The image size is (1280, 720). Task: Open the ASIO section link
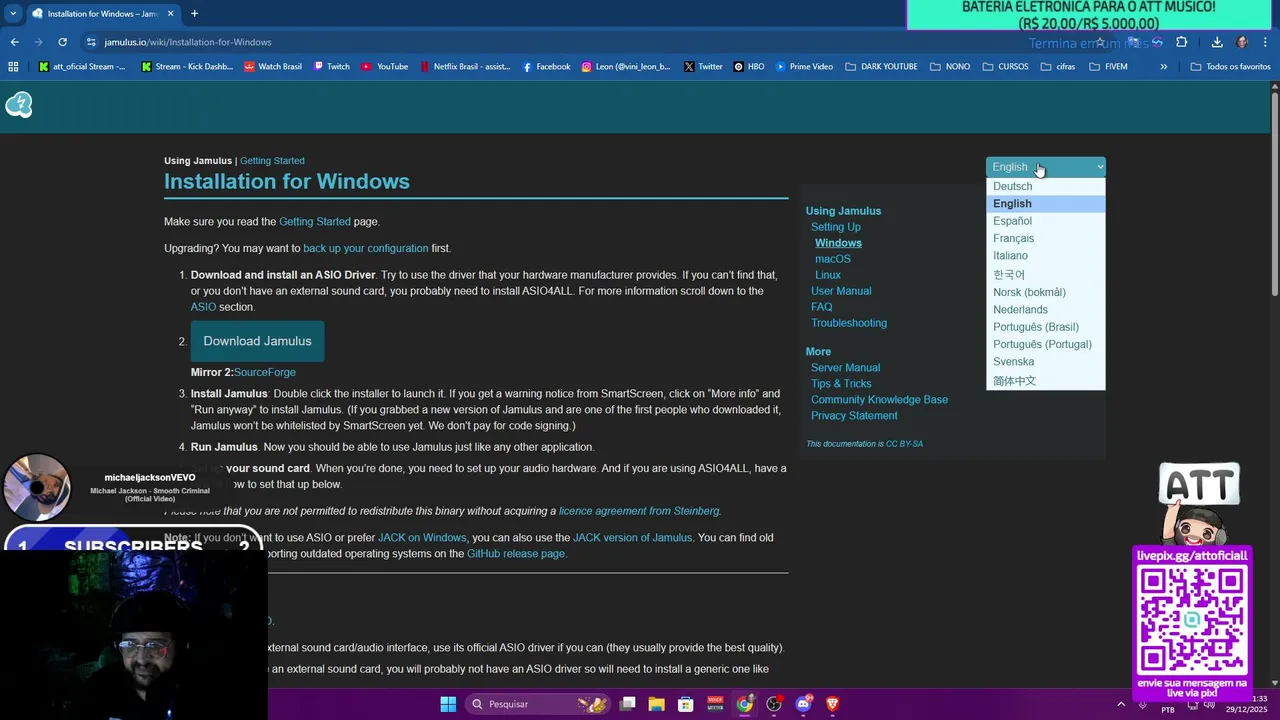203,307
